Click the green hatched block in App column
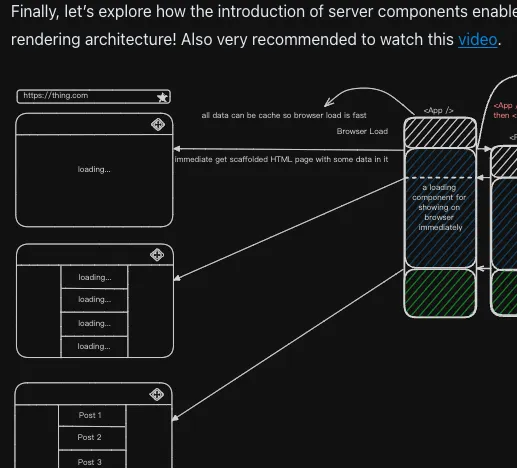The width and height of the screenshot is (517, 468). [440, 293]
